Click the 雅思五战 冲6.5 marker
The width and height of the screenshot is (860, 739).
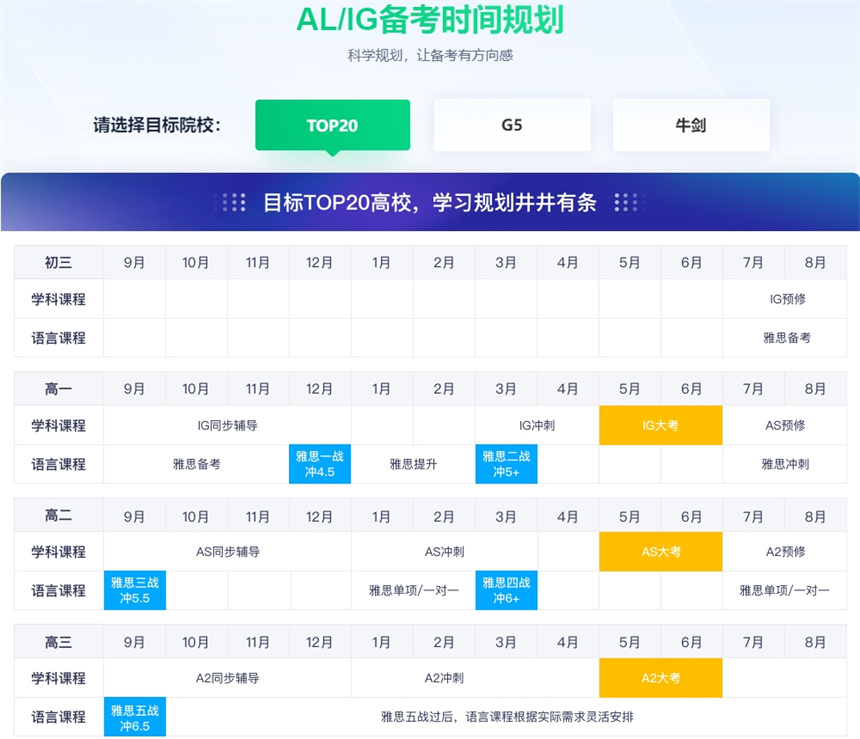[x=135, y=717]
